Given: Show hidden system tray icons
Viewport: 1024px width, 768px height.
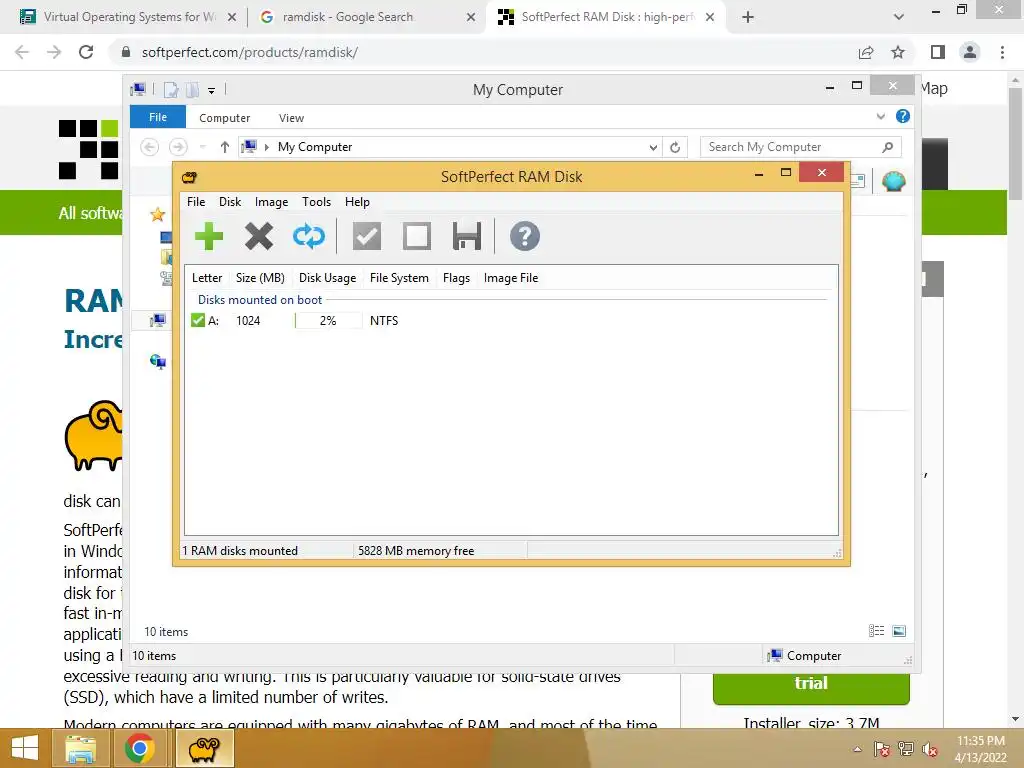Looking at the screenshot, I should 857,749.
